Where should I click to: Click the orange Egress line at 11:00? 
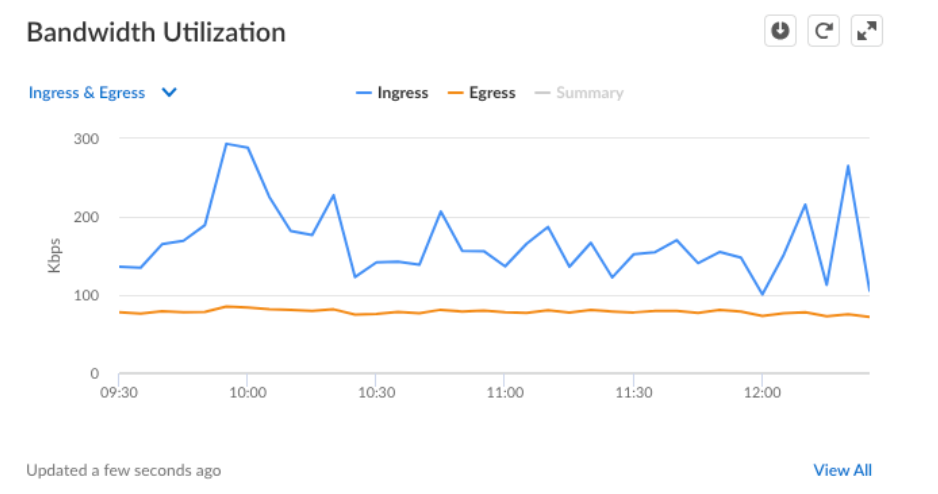505,312
